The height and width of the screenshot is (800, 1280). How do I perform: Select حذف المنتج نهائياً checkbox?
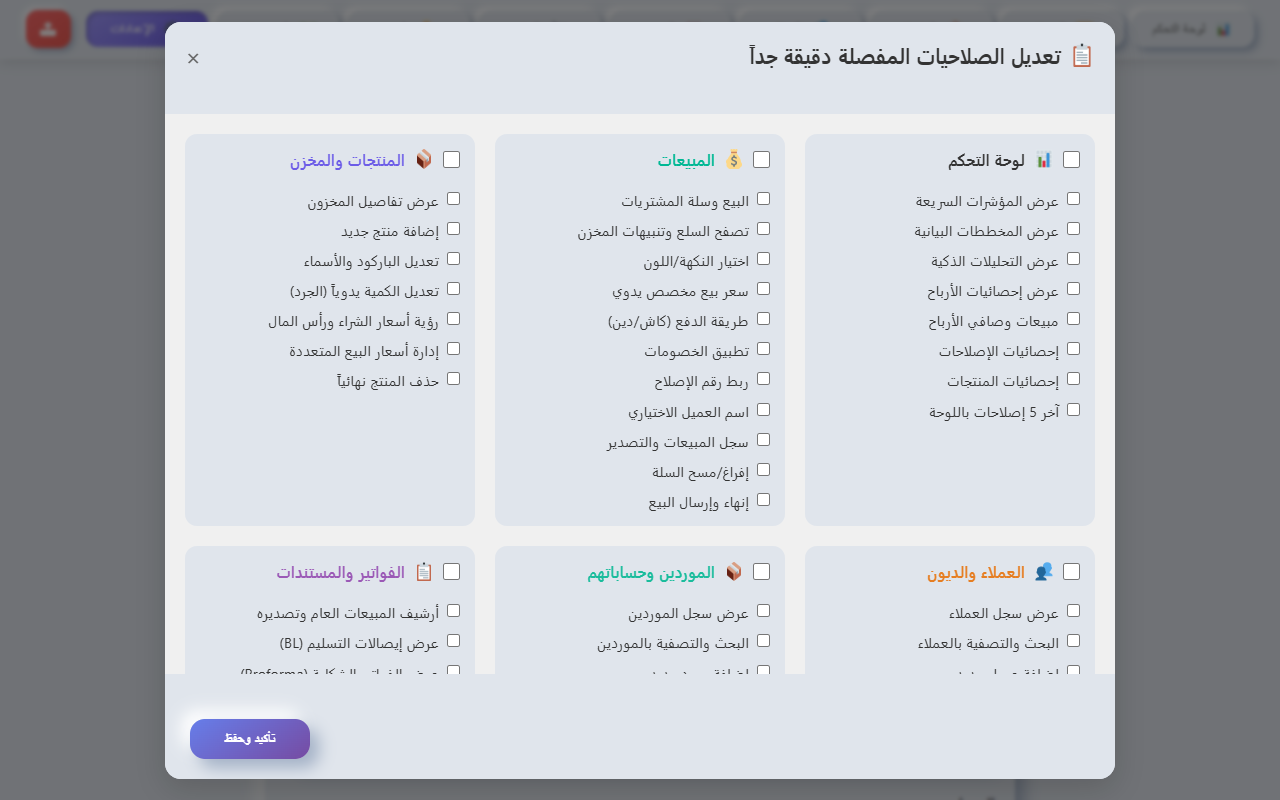coord(453,379)
